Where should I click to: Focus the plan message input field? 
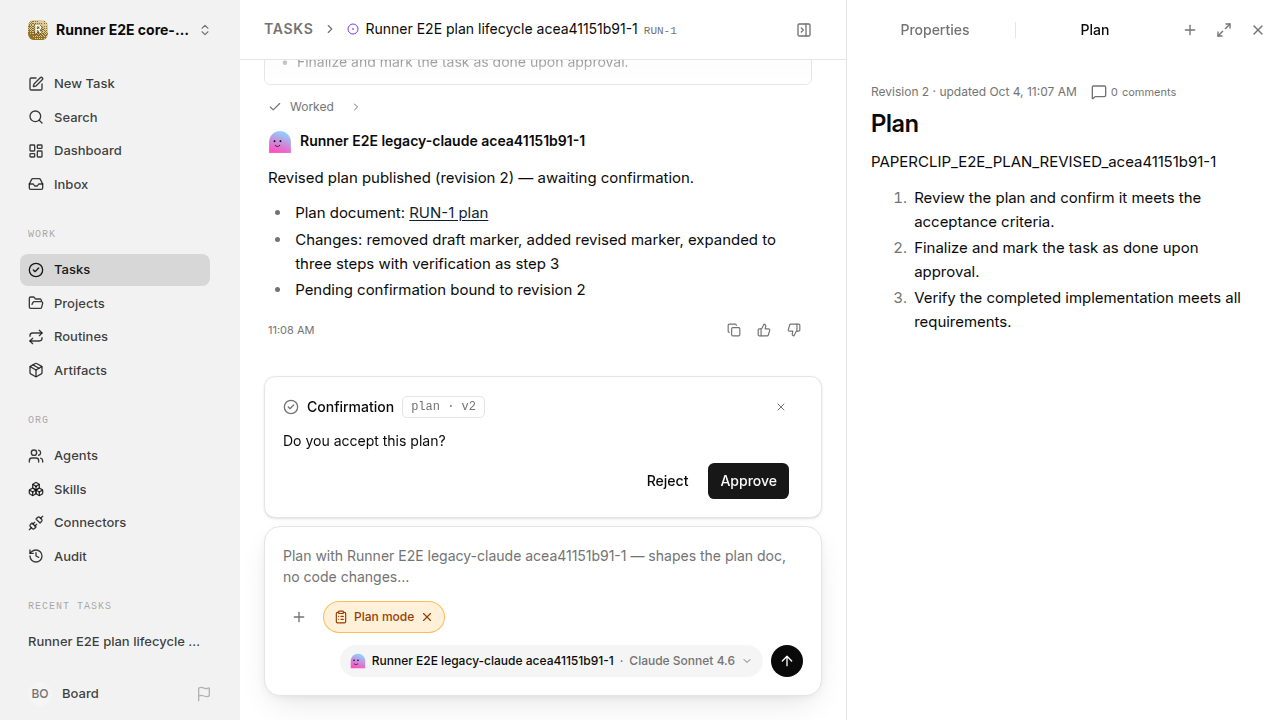[x=543, y=567]
